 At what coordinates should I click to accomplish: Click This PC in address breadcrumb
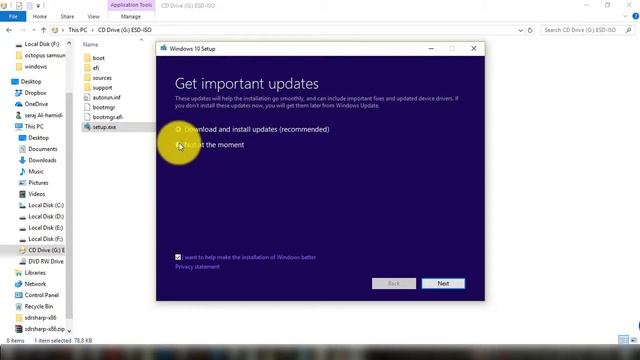[78, 30]
